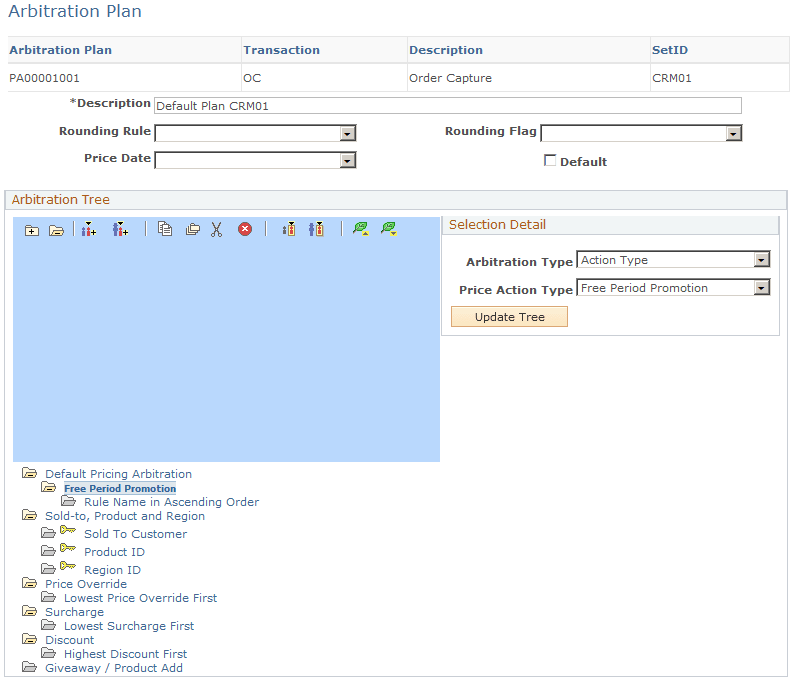The width and height of the screenshot is (793, 680).
Task: Click the copy documents icon in tree toolbar
Action: (x=165, y=230)
